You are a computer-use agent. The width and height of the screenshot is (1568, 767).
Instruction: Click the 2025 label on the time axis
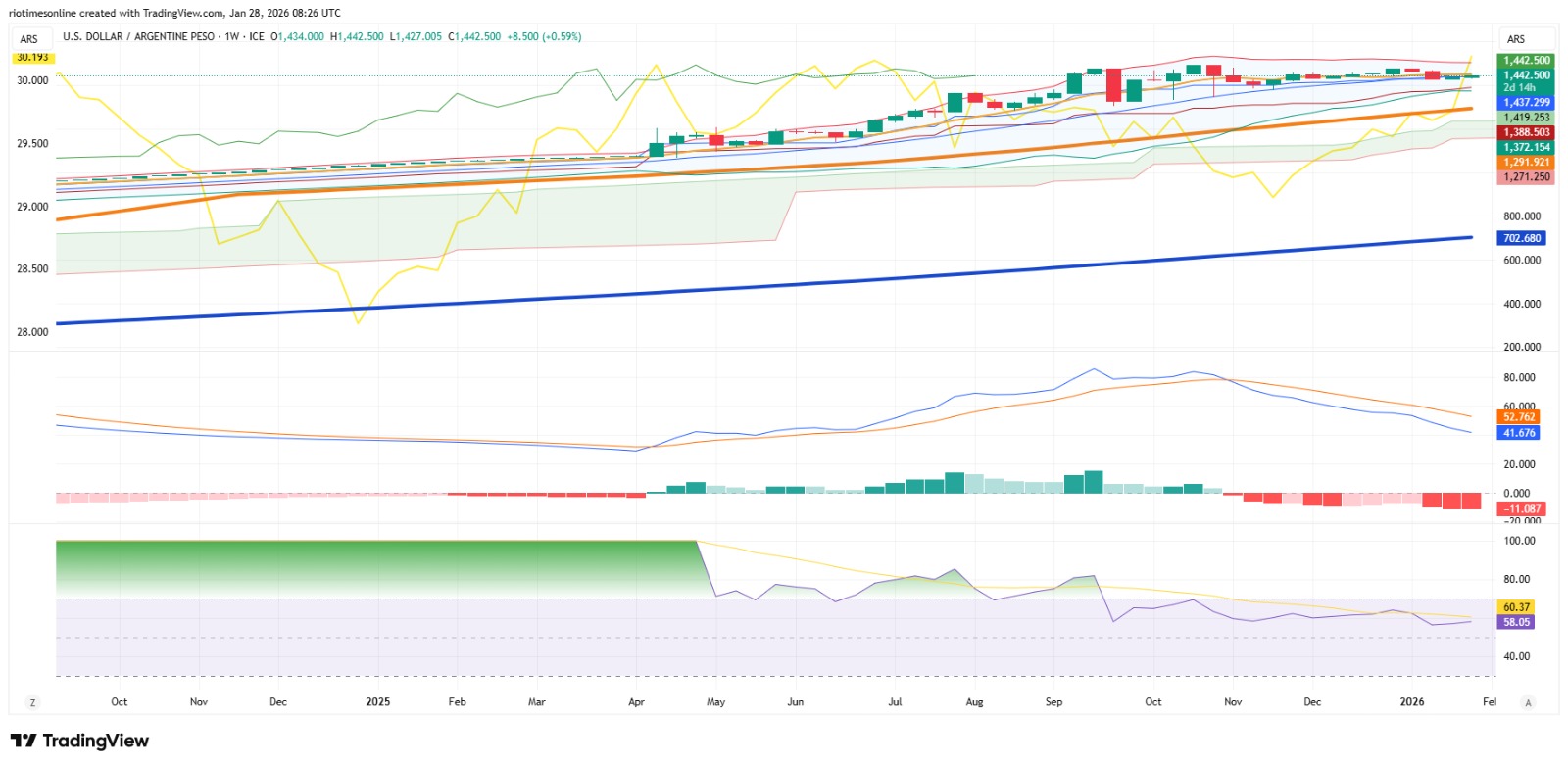[377, 702]
